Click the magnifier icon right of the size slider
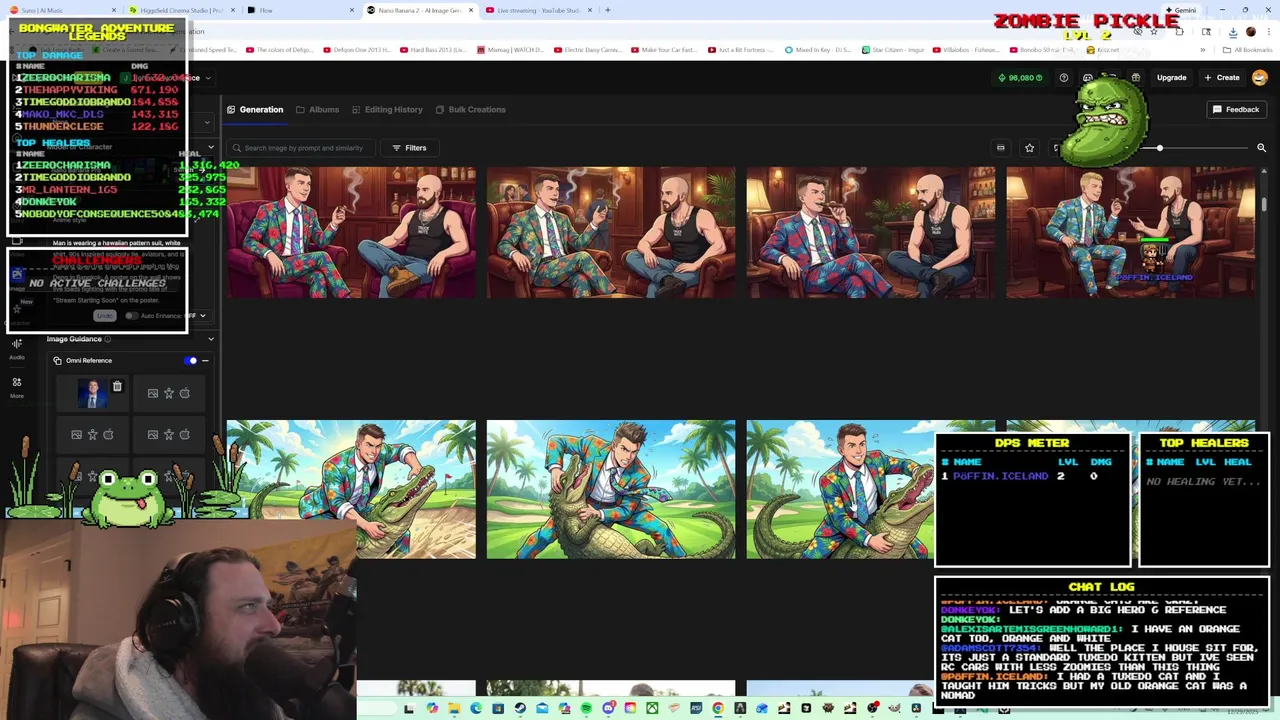The height and width of the screenshot is (720, 1280). [1261, 148]
